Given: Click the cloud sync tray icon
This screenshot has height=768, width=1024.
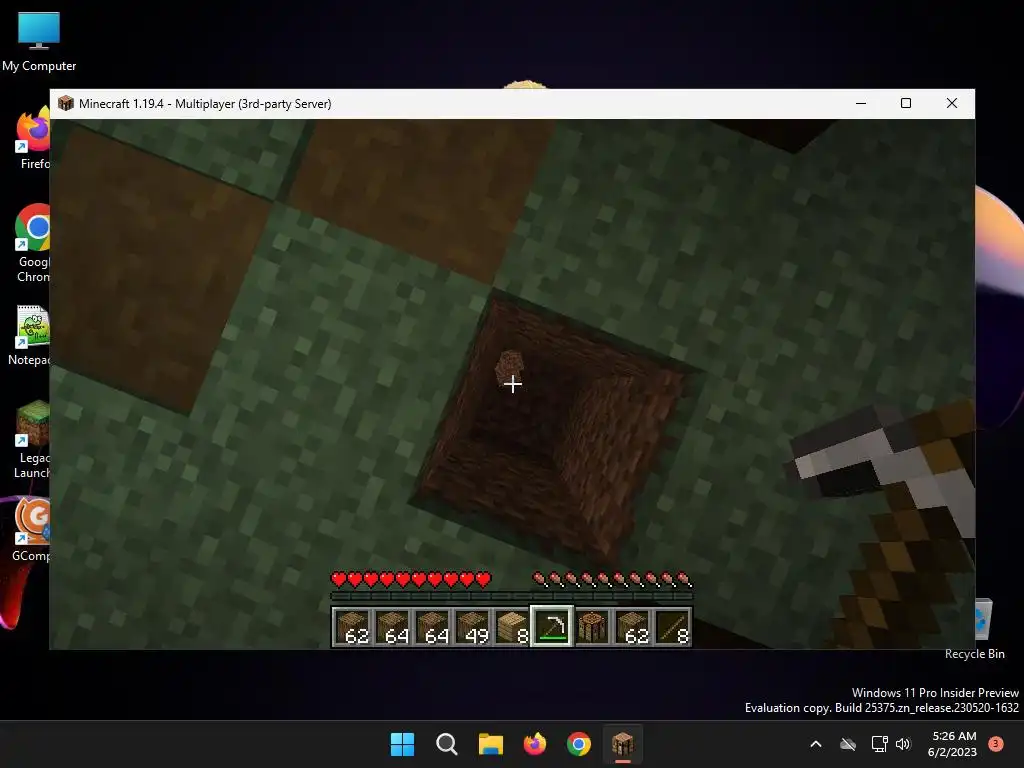Looking at the screenshot, I should [848, 744].
